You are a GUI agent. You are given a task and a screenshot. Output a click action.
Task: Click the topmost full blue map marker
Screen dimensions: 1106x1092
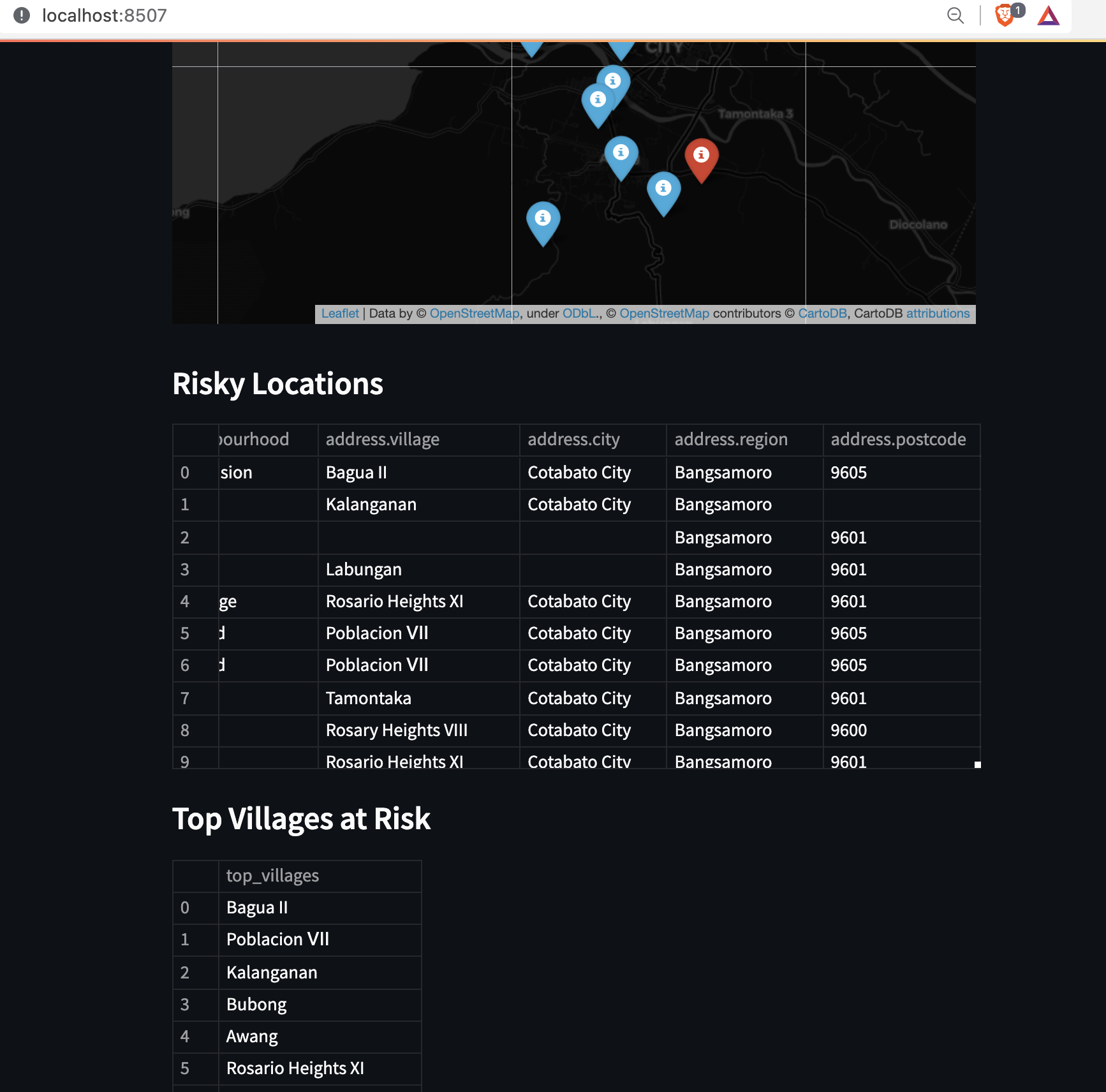pyautogui.click(x=613, y=86)
